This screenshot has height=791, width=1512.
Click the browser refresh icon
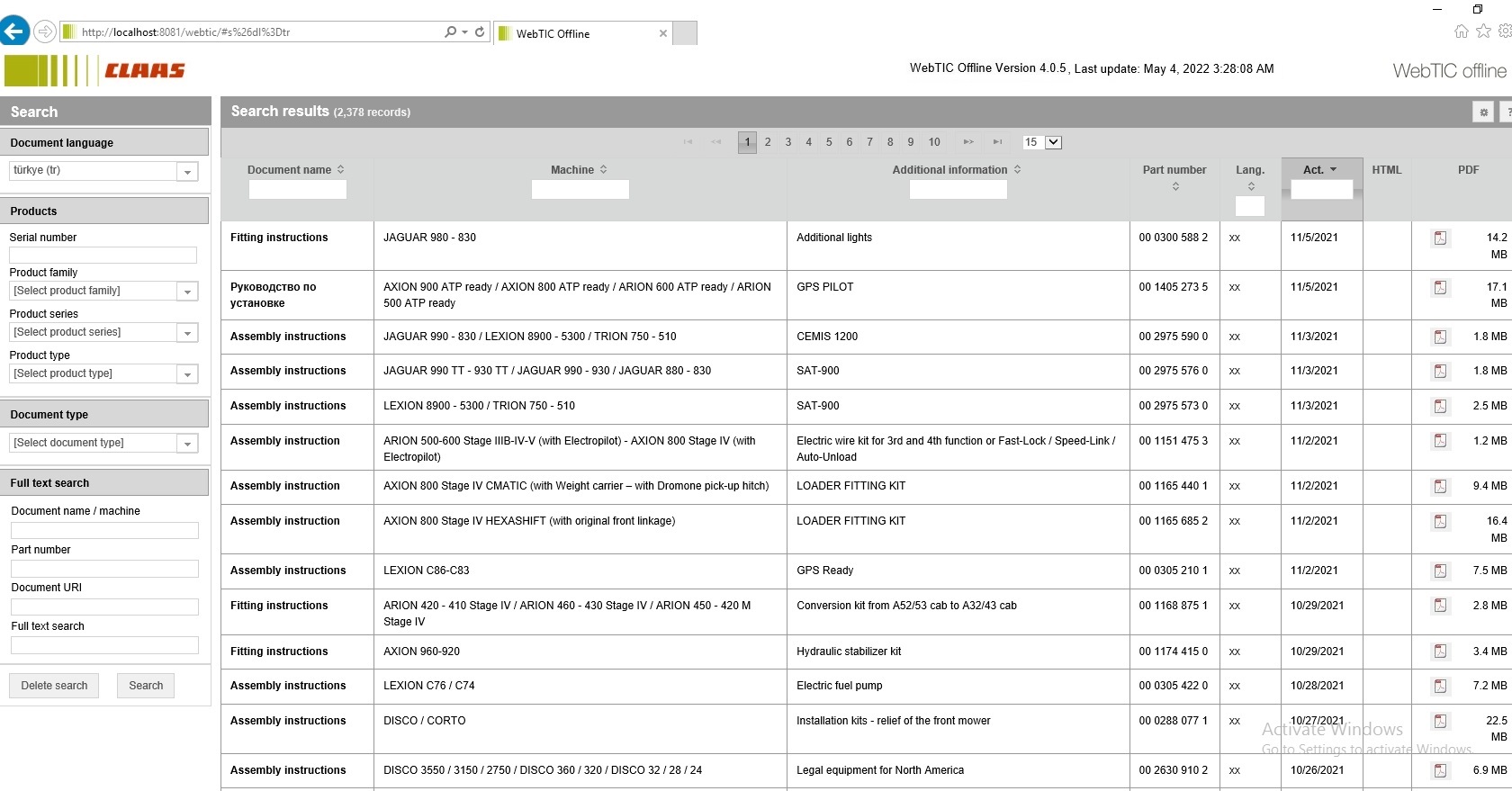point(480,31)
